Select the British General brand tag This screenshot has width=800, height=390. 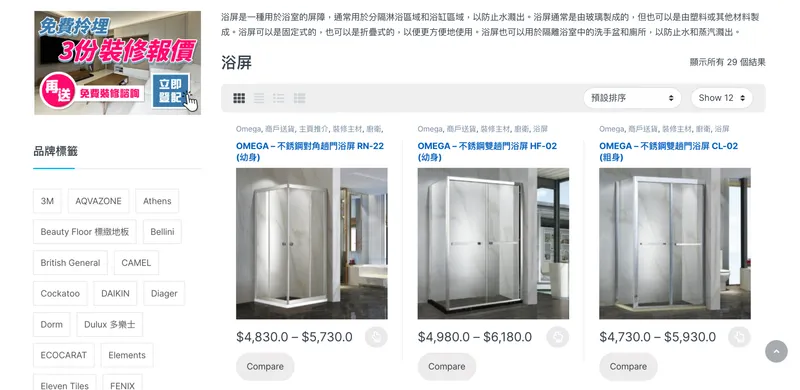click(x=70, y=263)
